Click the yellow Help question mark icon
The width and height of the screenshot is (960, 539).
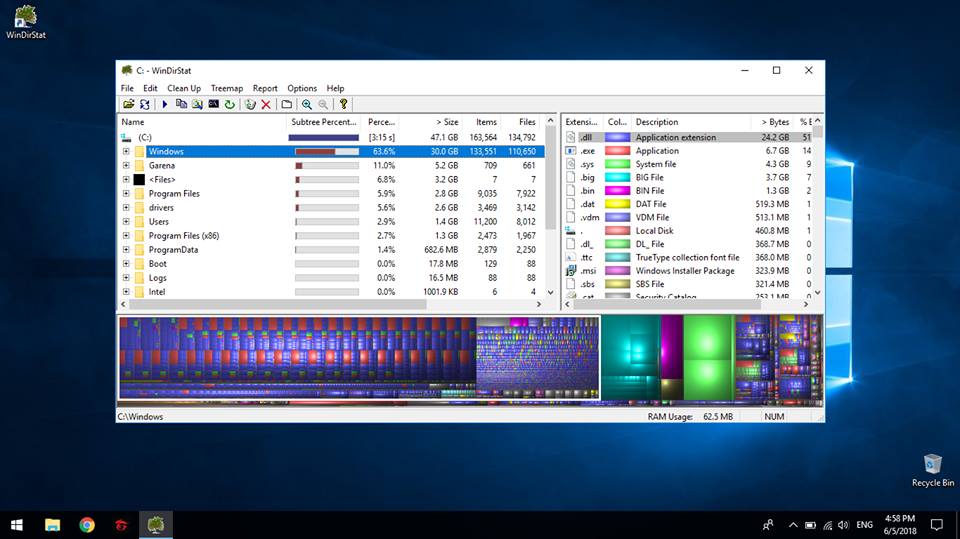pyautogui.click(x=343, y=104)
